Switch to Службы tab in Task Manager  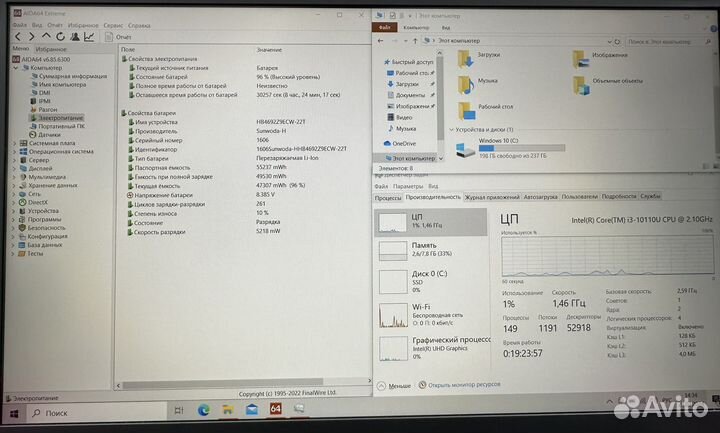point(650,196)
